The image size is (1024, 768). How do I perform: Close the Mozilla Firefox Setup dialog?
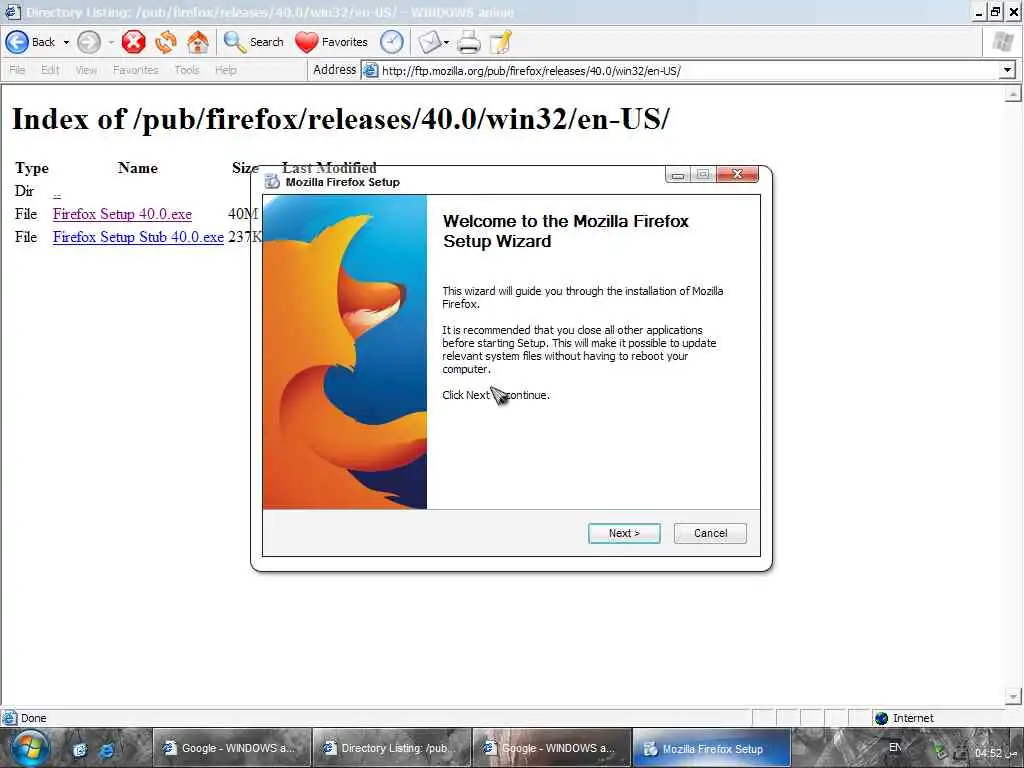pos(737,174)
